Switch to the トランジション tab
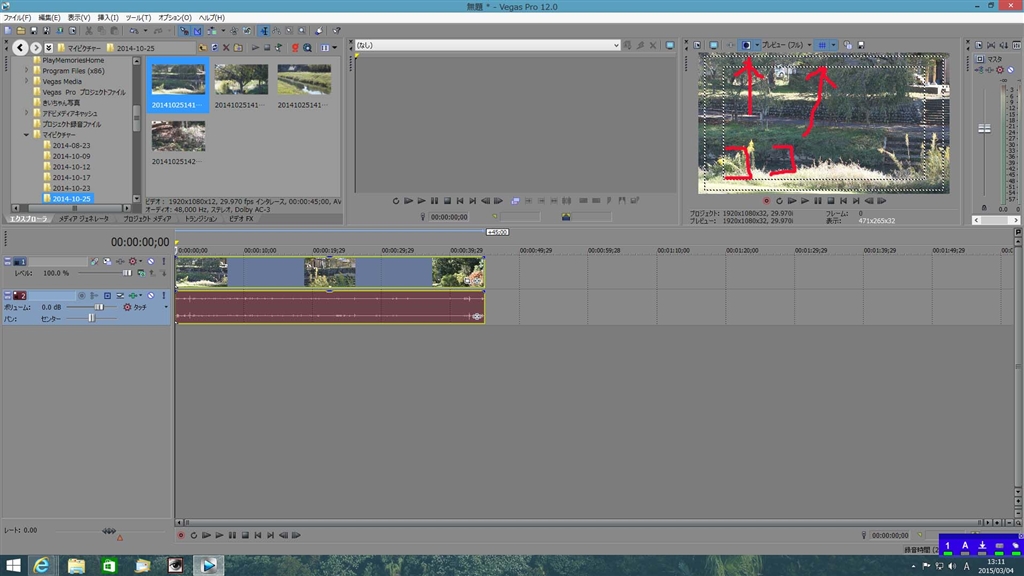Viewport: 1024px width, 576px height. click(x=200, y=218)
